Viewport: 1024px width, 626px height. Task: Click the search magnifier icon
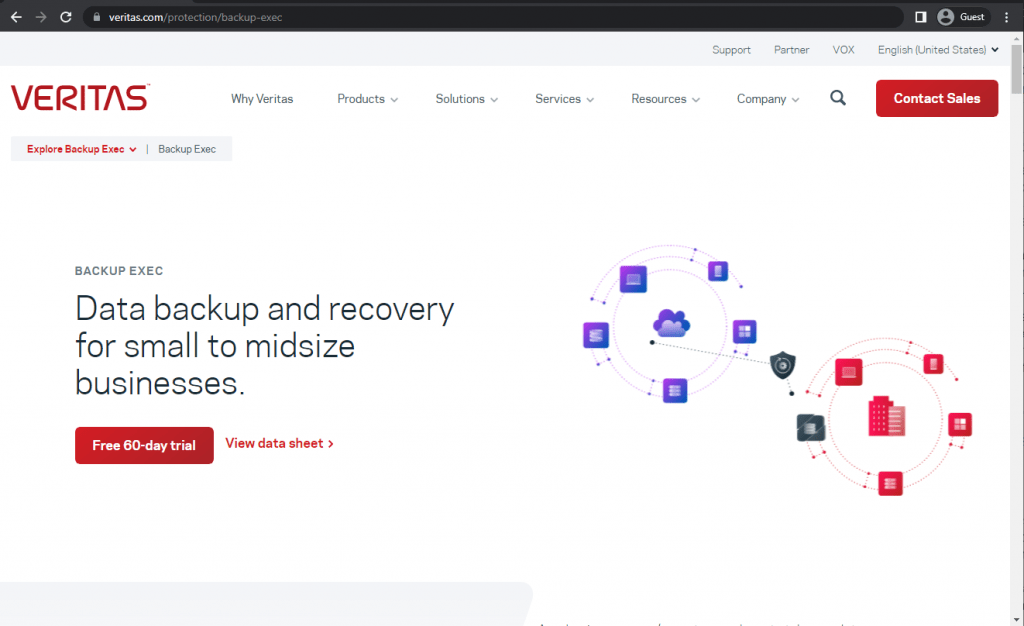point(838,99)
